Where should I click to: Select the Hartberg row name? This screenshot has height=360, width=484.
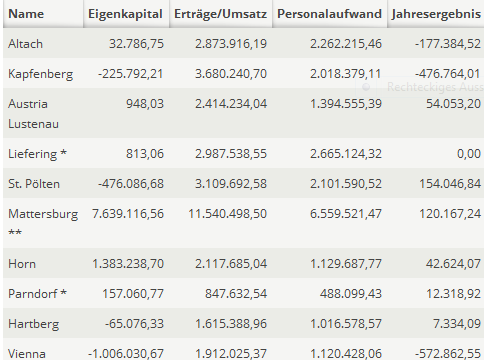pos(34,324)
